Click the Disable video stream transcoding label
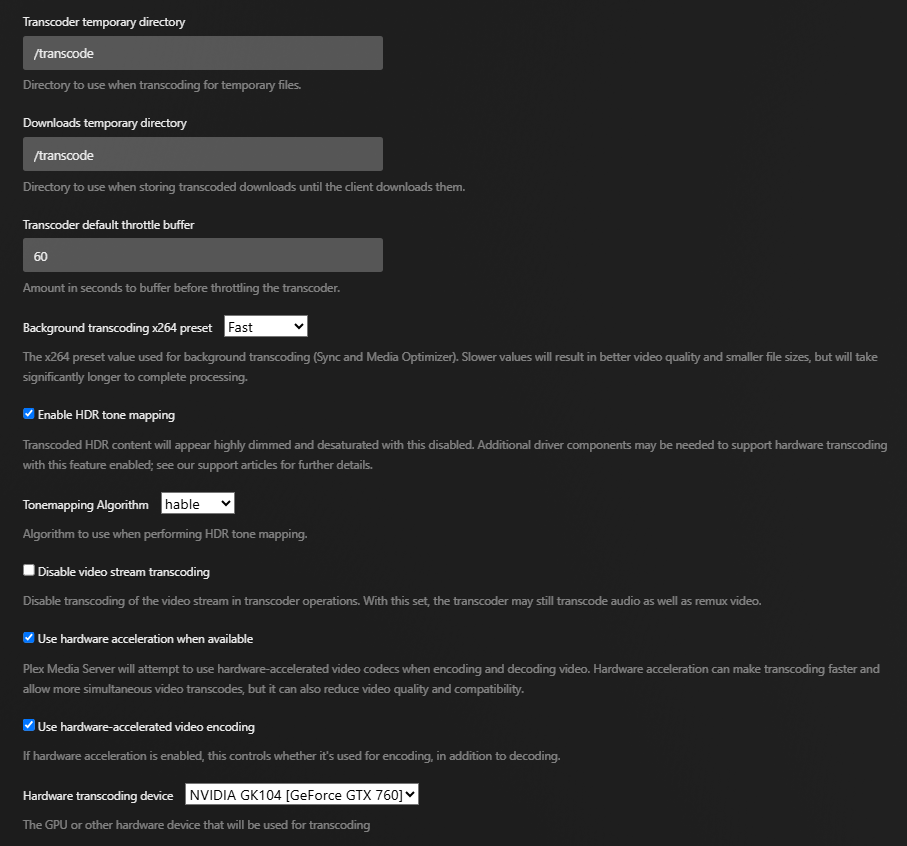Image resolution: width=907 pixels, height=846 pixels. point(124,572)
